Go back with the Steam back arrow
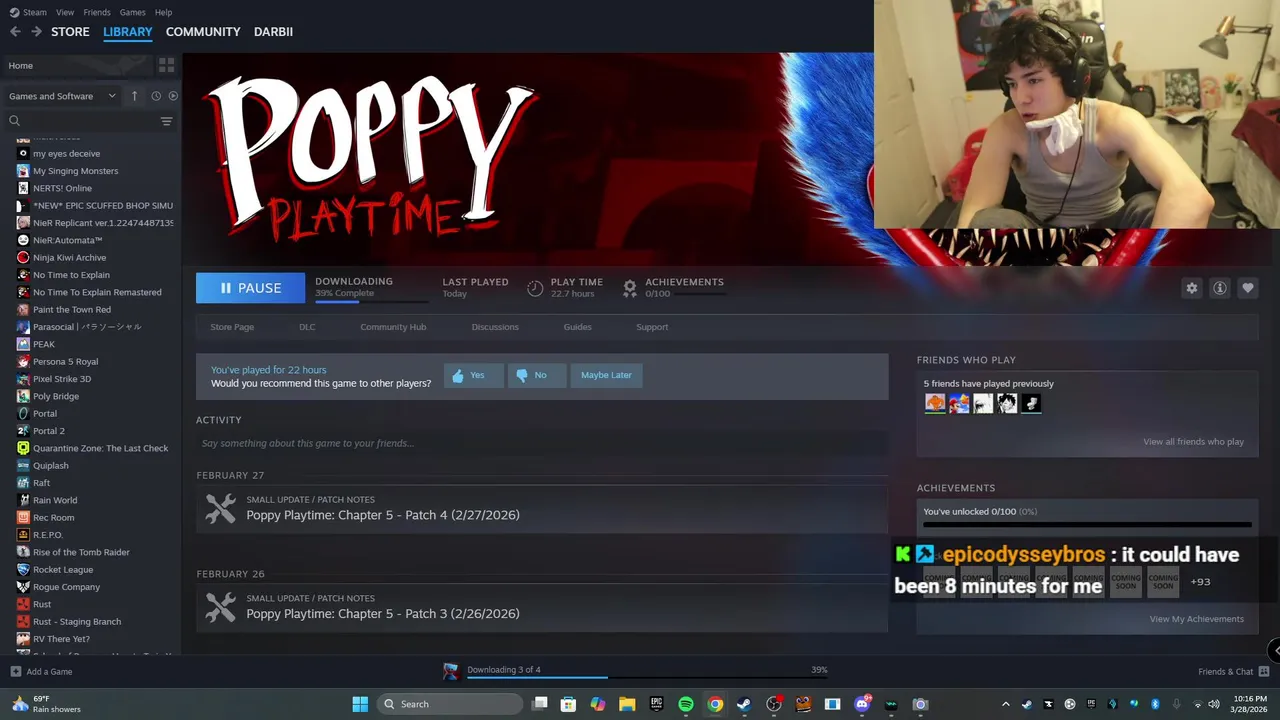This screenshot has width=1280, height=720. 15,32
